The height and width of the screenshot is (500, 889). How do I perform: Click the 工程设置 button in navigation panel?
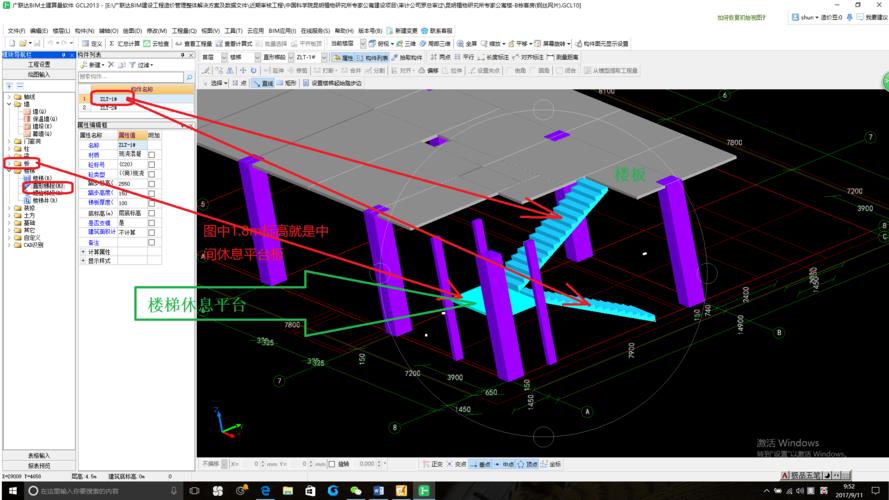point(38,64)
